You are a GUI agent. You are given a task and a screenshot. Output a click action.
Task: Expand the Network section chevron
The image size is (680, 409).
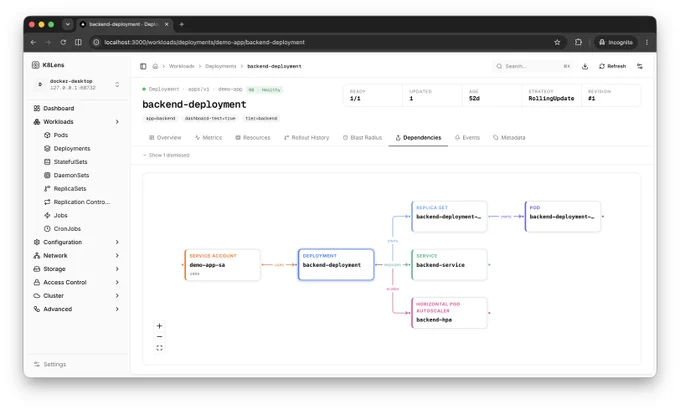coord(117,256)
